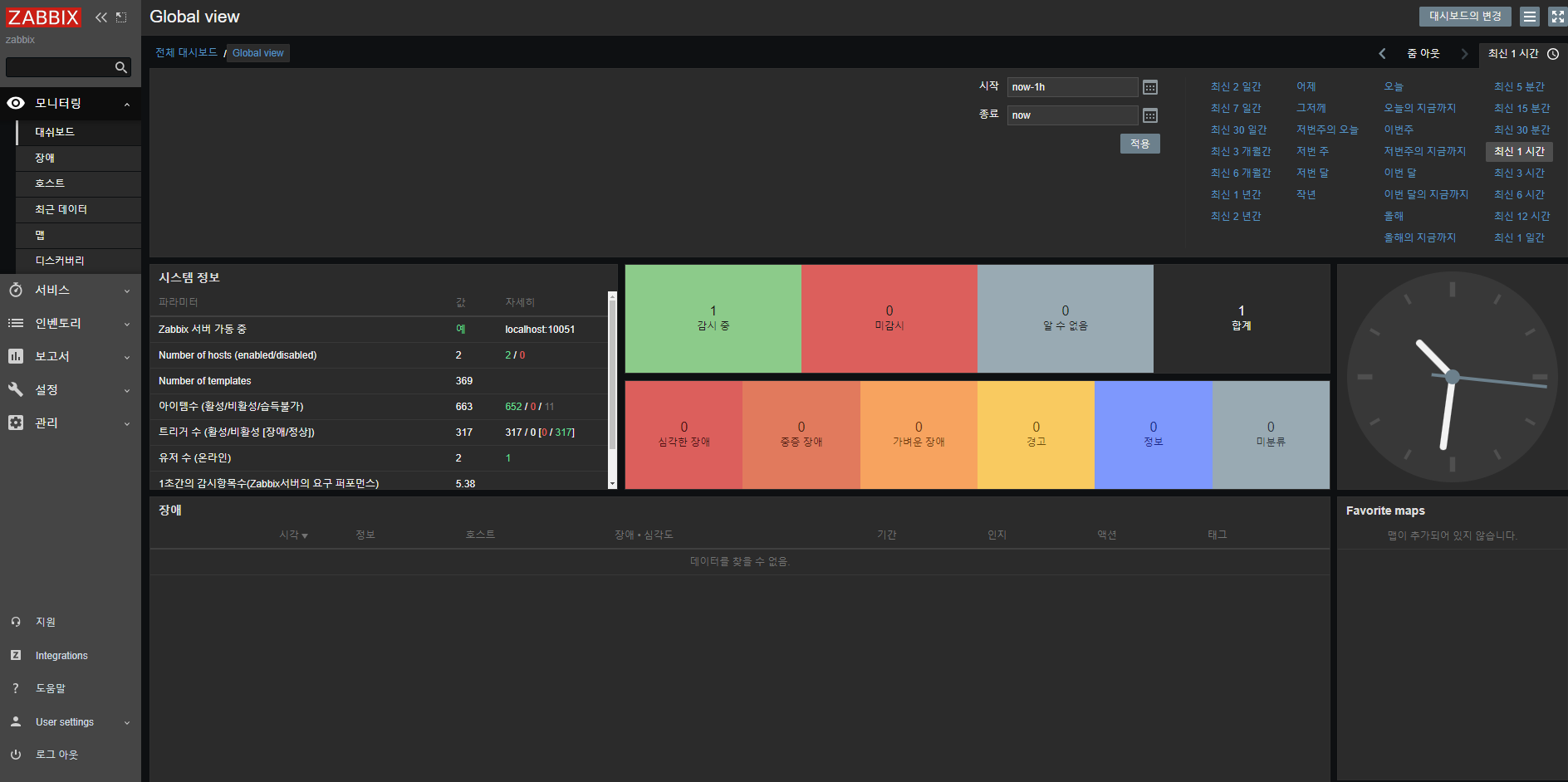Go to next time period arrow

click(x=1464, y=53)
